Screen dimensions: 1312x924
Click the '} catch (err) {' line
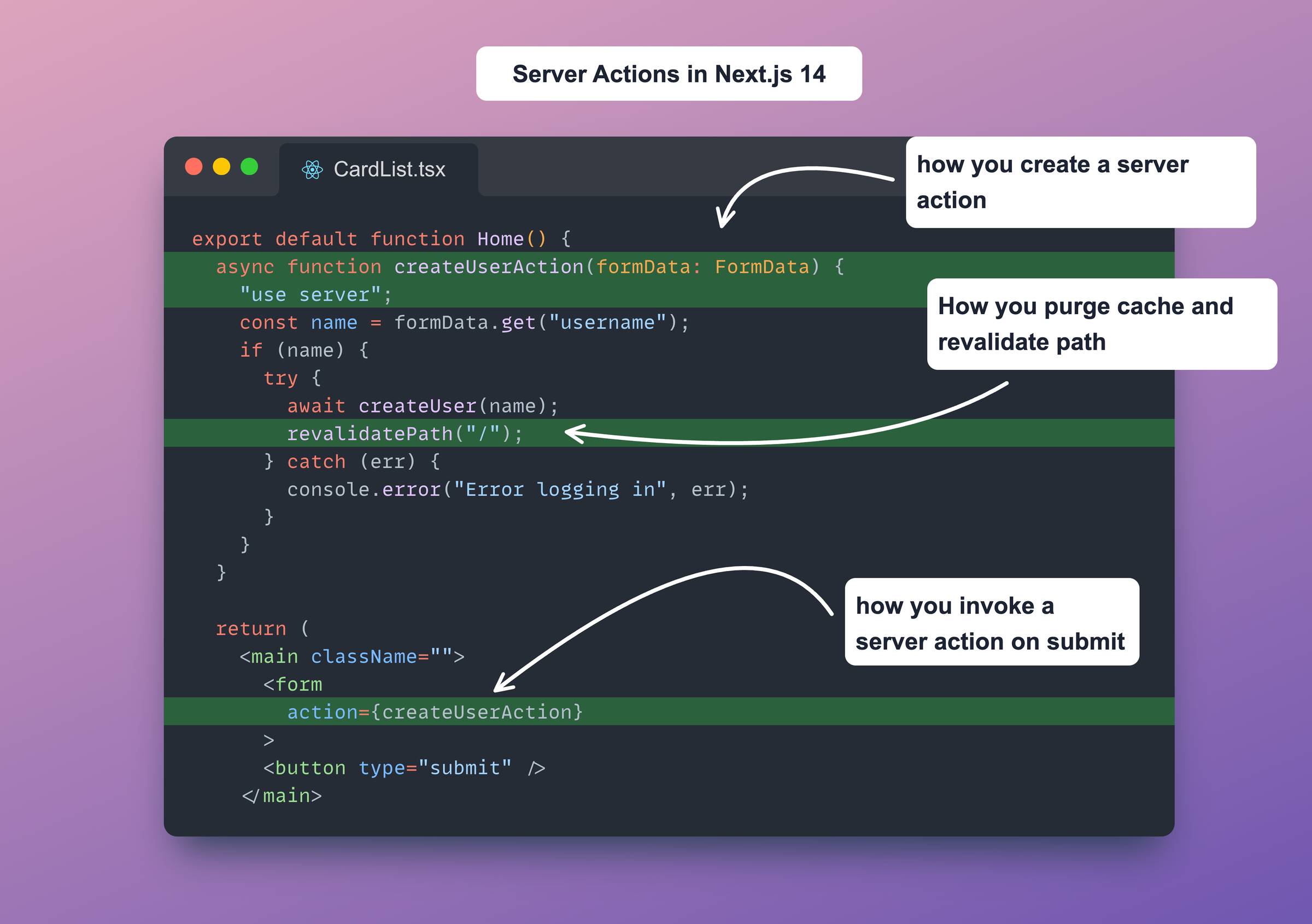coord(352,461)
